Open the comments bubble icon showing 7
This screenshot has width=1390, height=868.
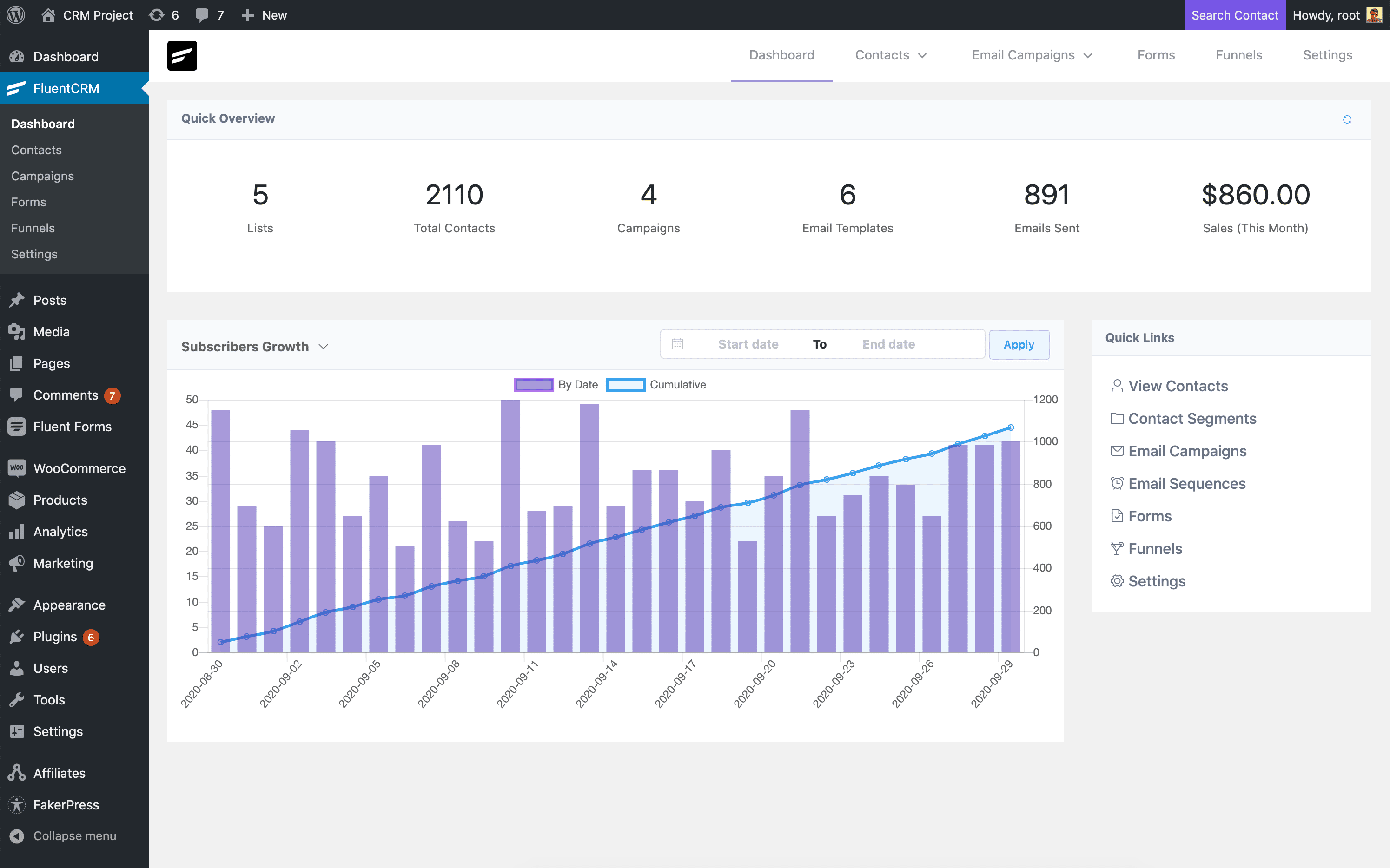point(202,15)
